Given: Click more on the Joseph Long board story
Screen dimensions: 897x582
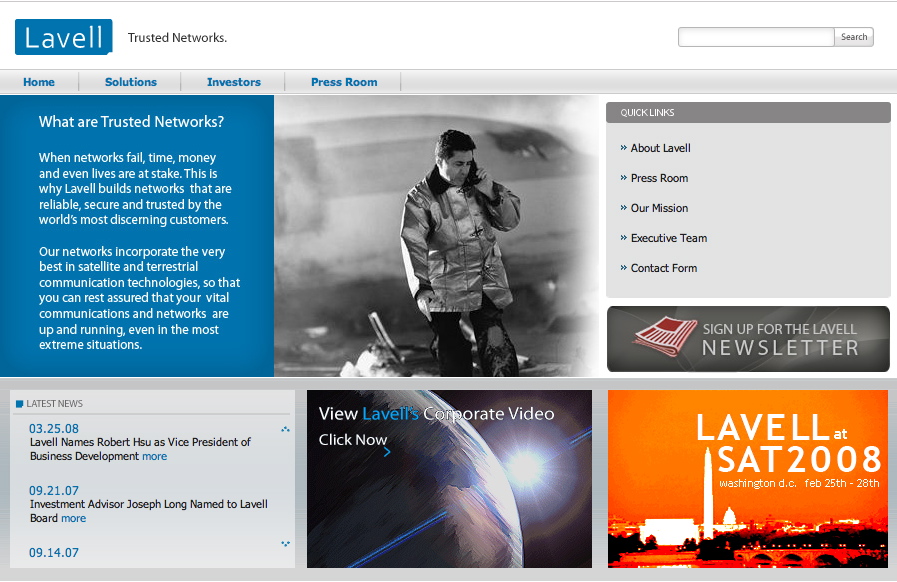Looking at the screenshot, I should tap(74, 518).
